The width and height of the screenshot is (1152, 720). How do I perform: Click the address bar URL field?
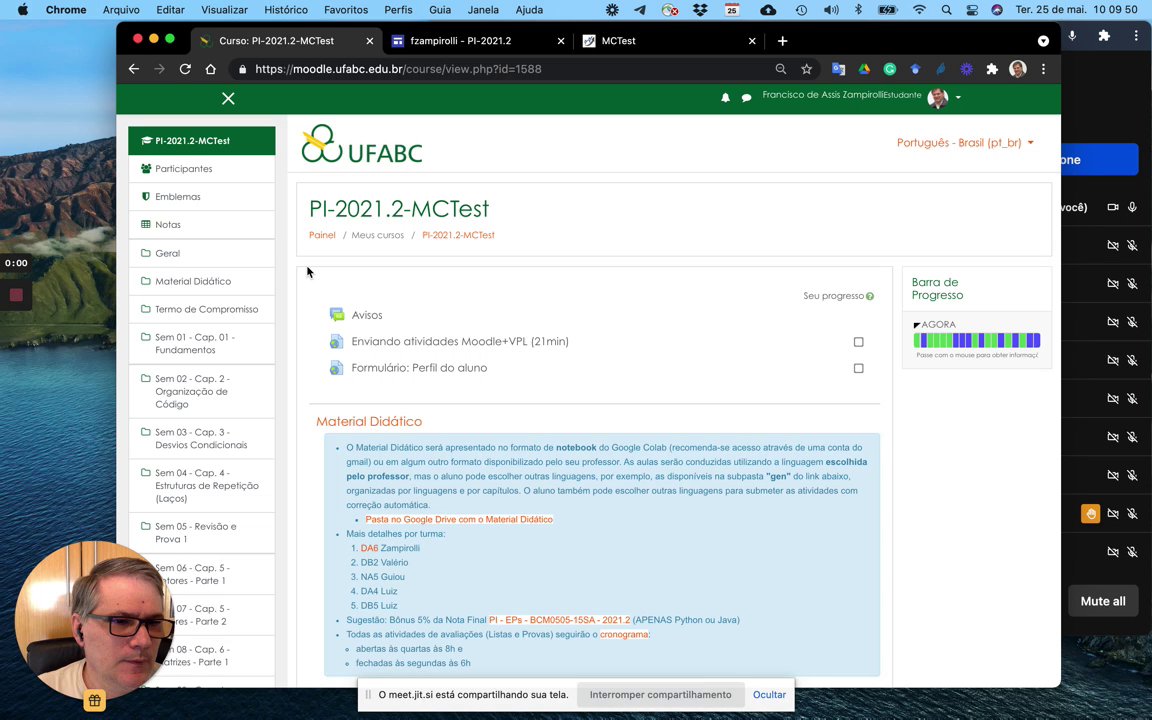coord(500,69)
